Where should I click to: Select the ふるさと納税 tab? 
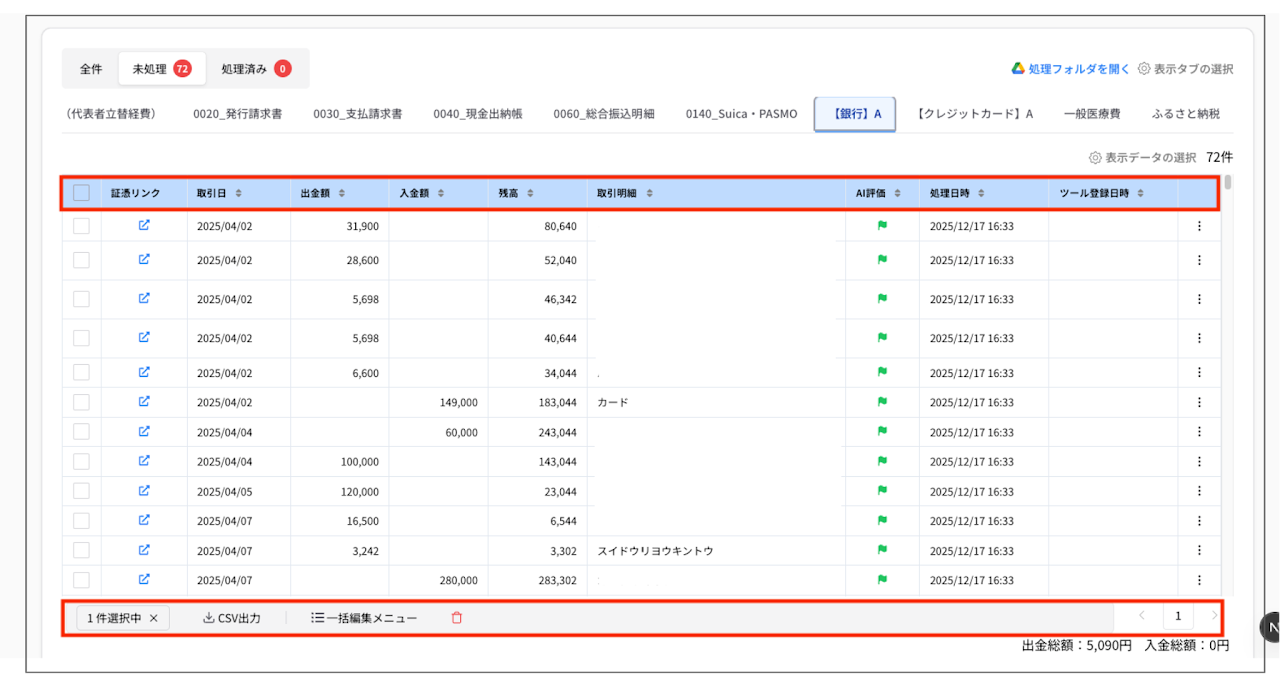tap(1186, 114)
